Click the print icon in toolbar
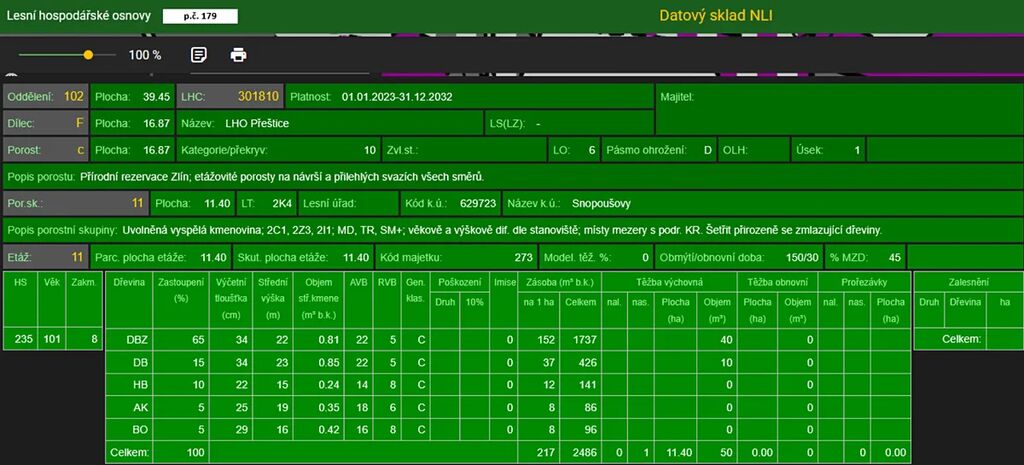 click(x=238, y=55)
